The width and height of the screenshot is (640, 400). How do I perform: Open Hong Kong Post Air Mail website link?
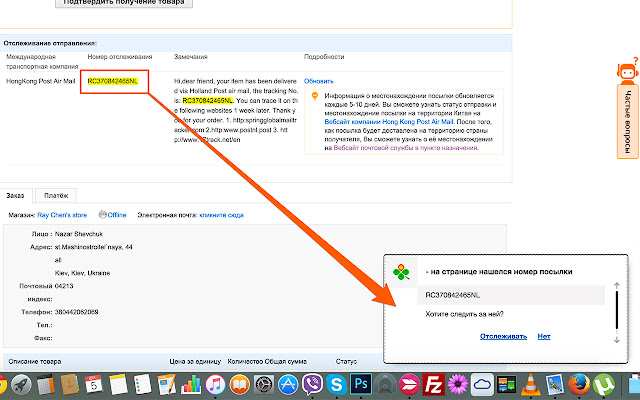[x=389, y=122]
